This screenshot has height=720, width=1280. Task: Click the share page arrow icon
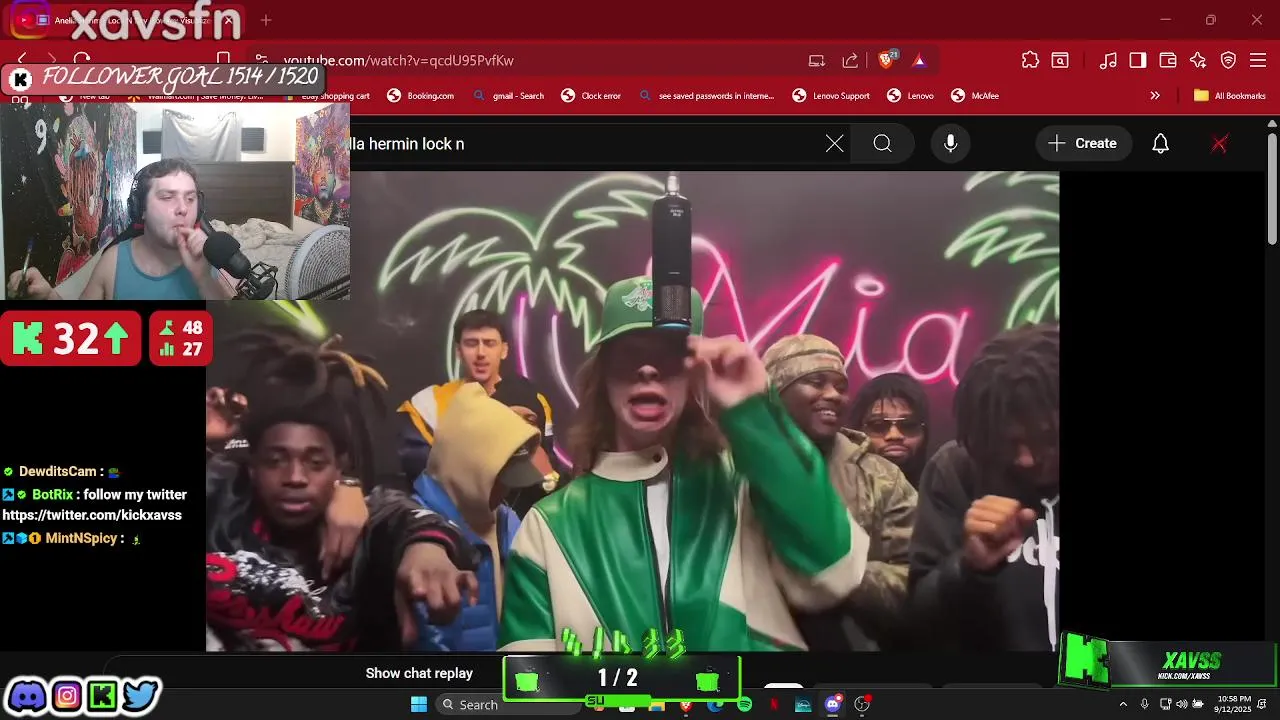[850, 60]
